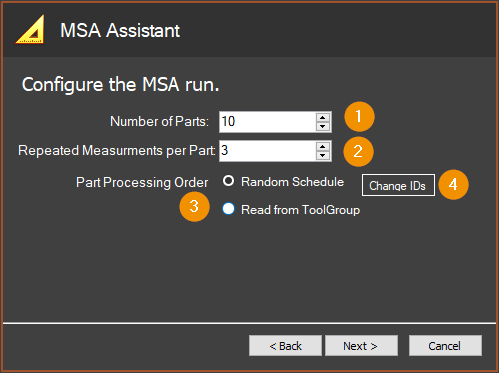Click the 'Repeated Measurments per Part' label
This screenshot has width=499, height=373.
click(116, 151)
